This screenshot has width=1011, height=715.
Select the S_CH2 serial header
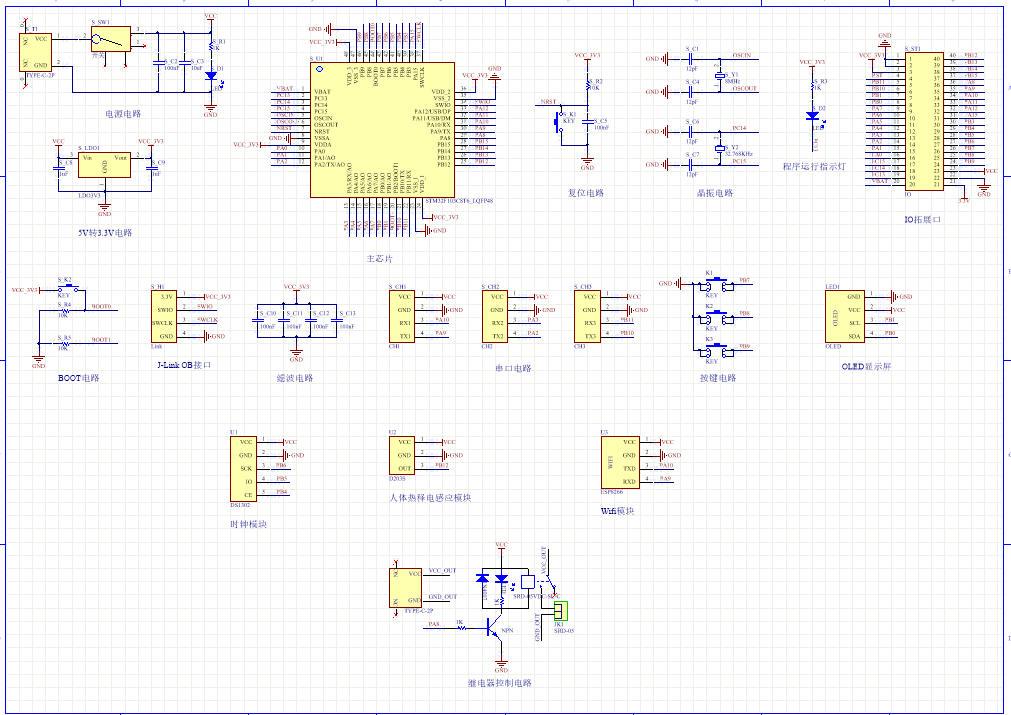[495, 317]
